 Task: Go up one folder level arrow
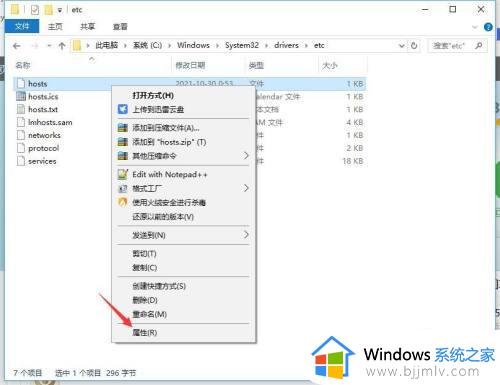click(x=62, y=46)
